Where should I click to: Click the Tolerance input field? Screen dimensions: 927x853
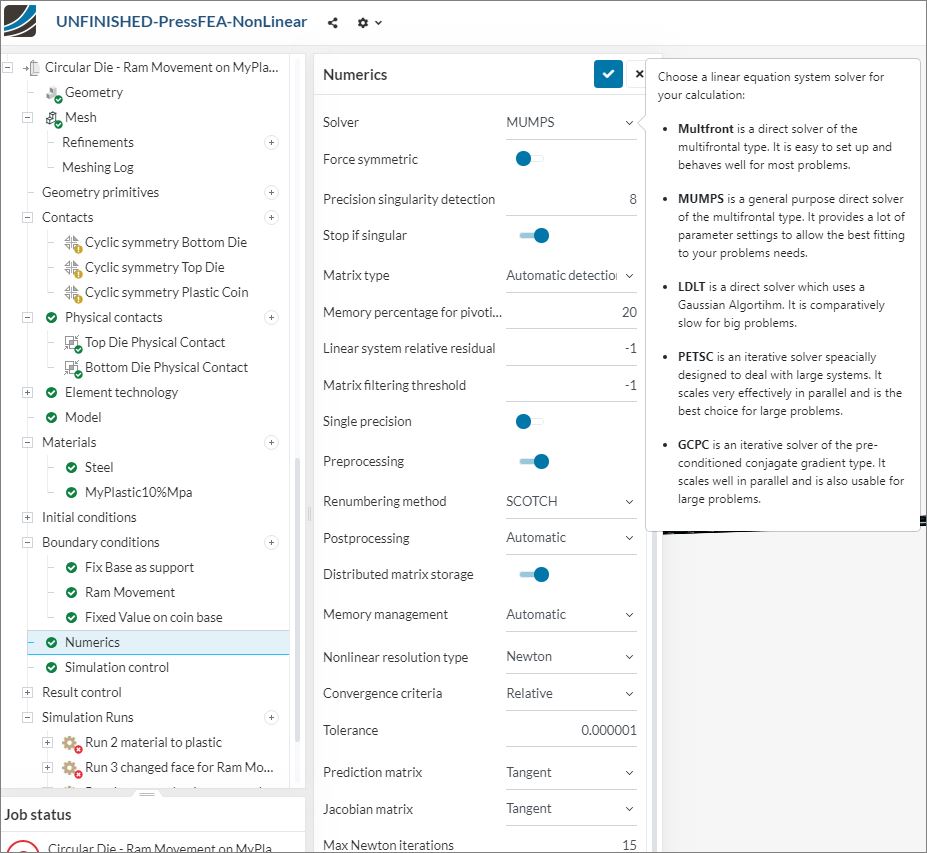[571, 731]
